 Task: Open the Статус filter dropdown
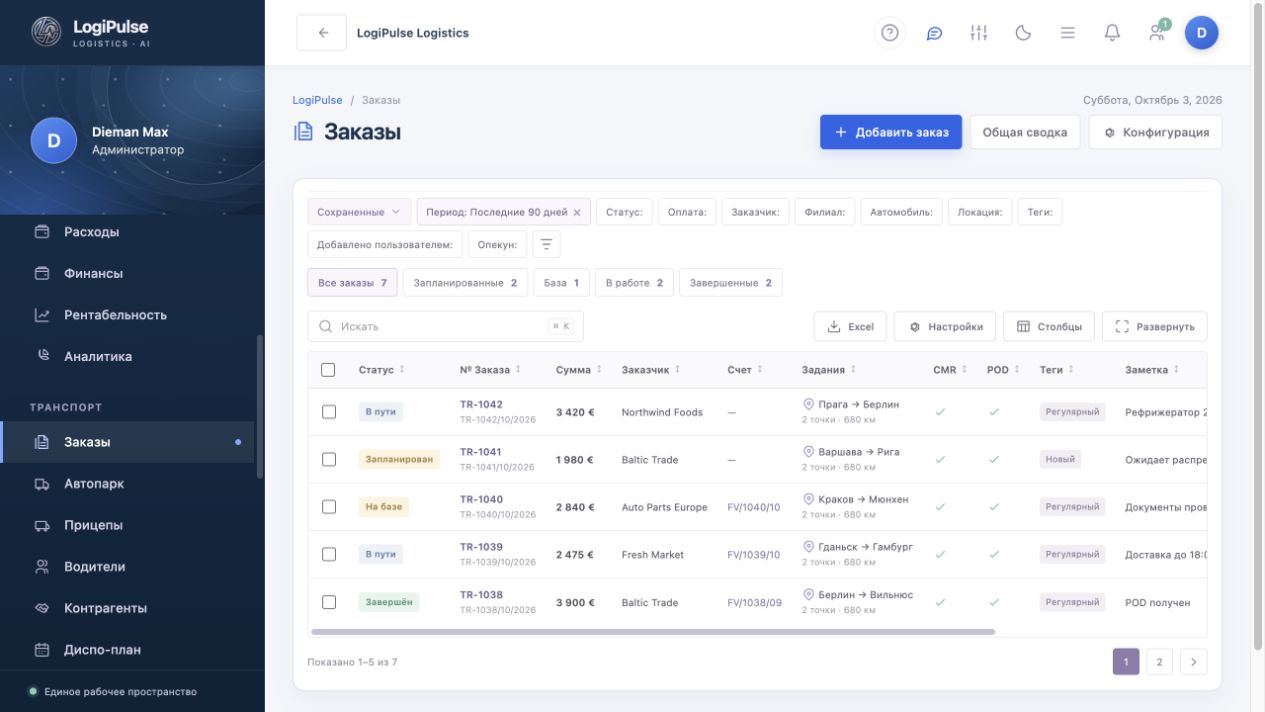624,212
